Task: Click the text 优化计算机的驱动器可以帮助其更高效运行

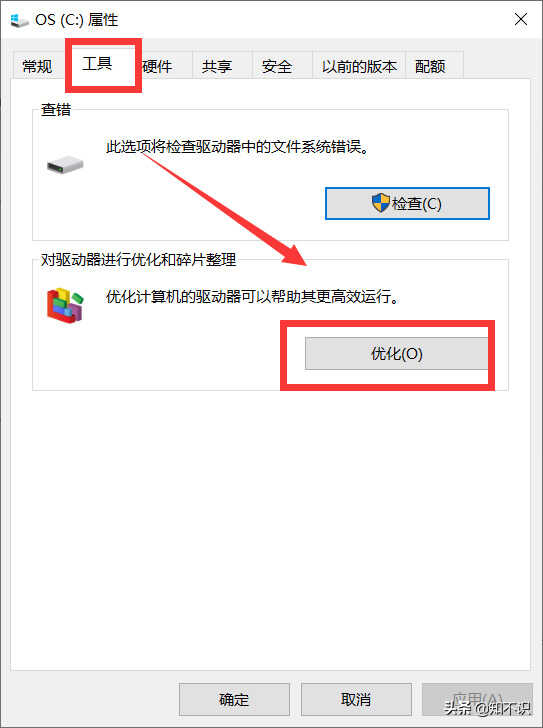Action: 252,296
